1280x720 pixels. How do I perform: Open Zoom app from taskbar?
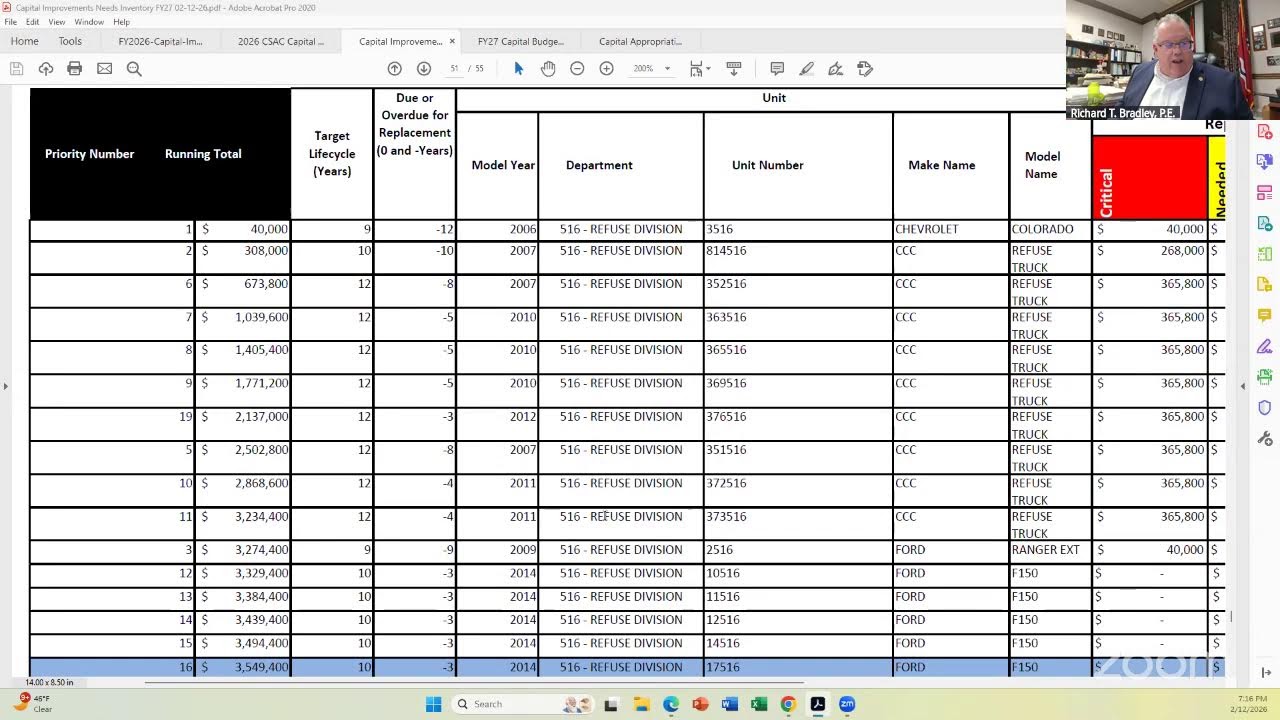click(847, 704)
